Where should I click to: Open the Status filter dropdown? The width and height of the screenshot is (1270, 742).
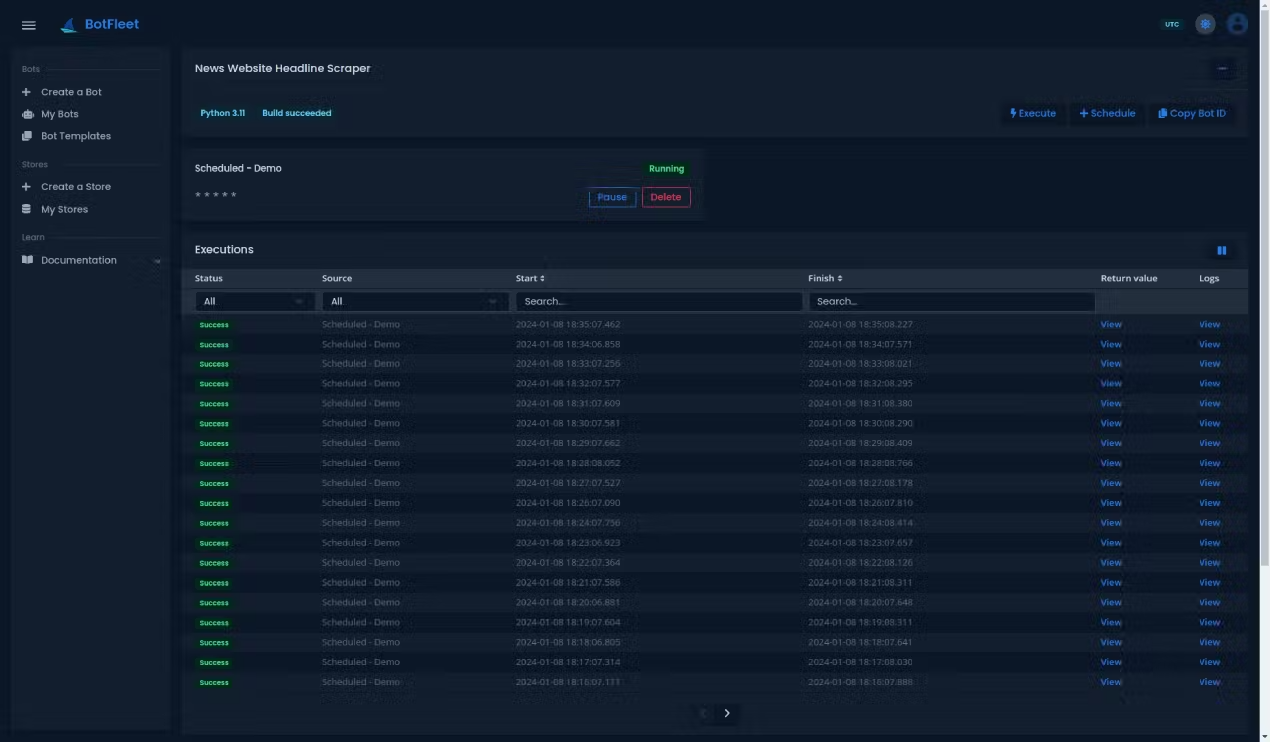[x=255, y=301]
